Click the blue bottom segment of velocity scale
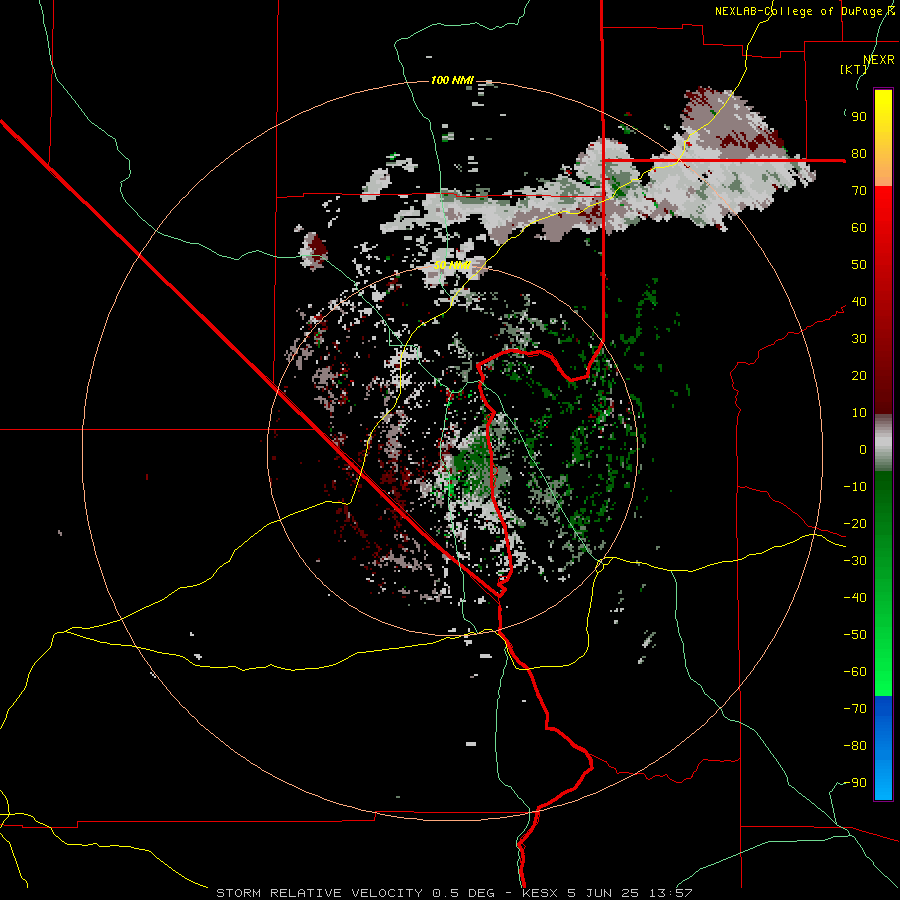 tap(883, 748)
